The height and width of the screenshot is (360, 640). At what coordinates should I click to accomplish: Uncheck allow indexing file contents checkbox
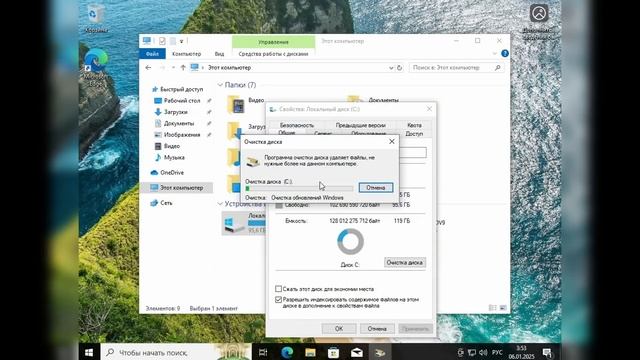click(278, 300)
